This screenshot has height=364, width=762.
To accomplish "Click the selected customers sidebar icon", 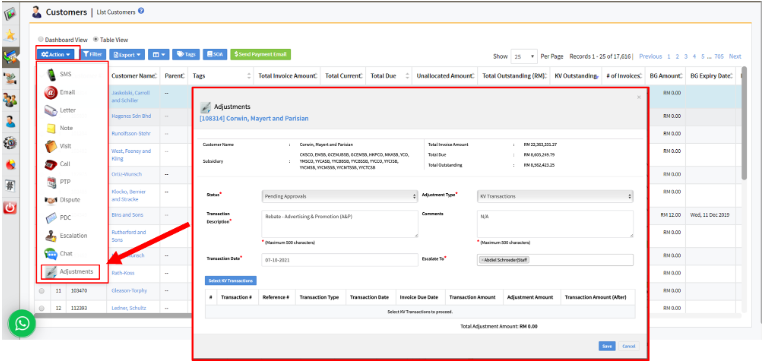I will click(10, 57).
